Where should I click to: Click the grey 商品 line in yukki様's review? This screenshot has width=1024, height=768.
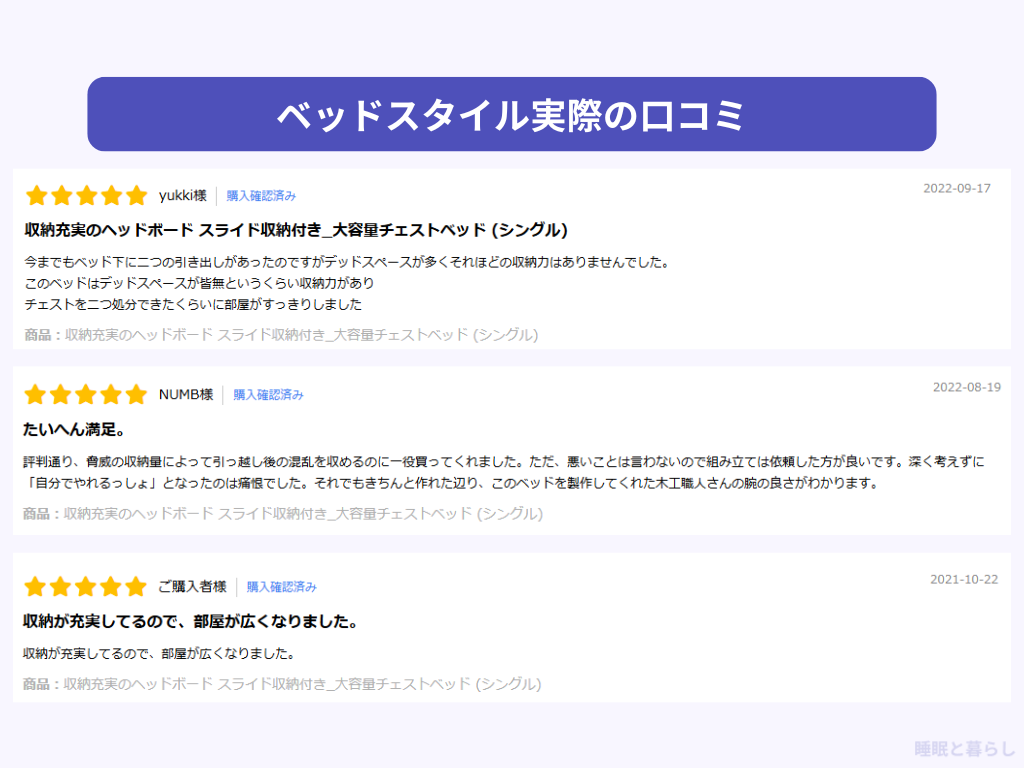click(x=281, y=335)
